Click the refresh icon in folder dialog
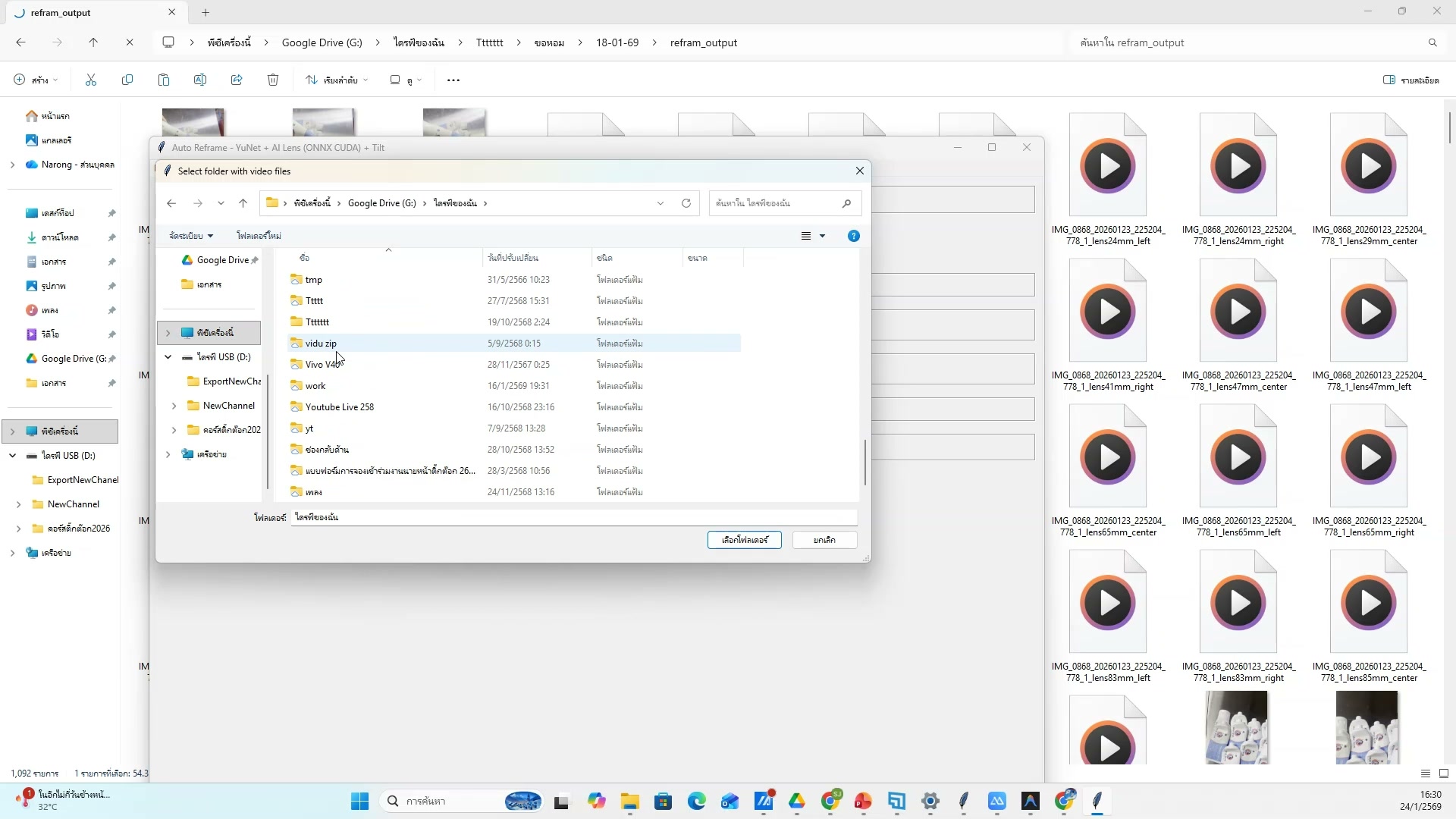The width and height of the screenshot is (1456, 819). (686, 203)
